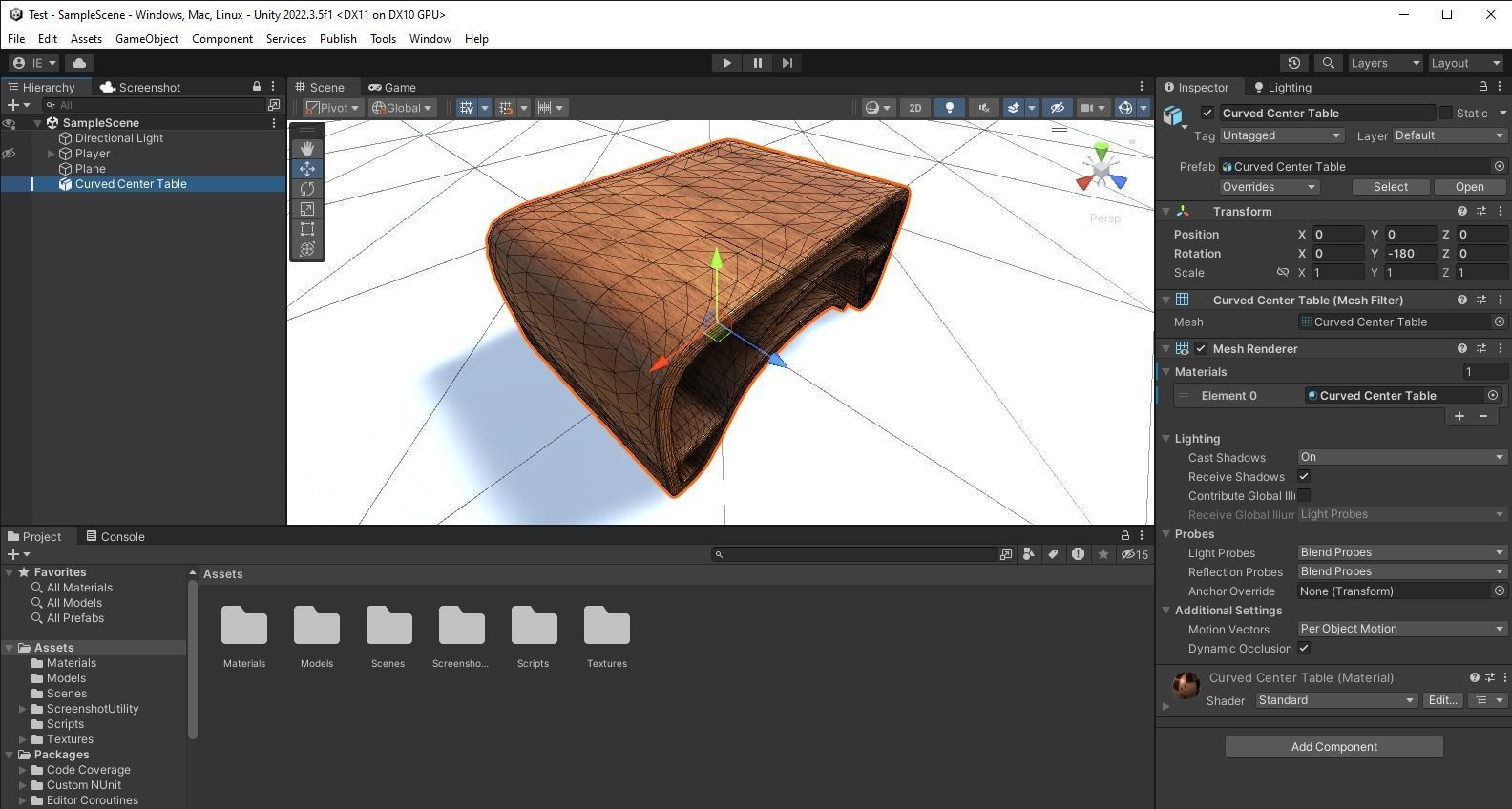The image size is (1512, 809).
Task: Switch to the Lighting tab
Action: tap(1283, 87)
